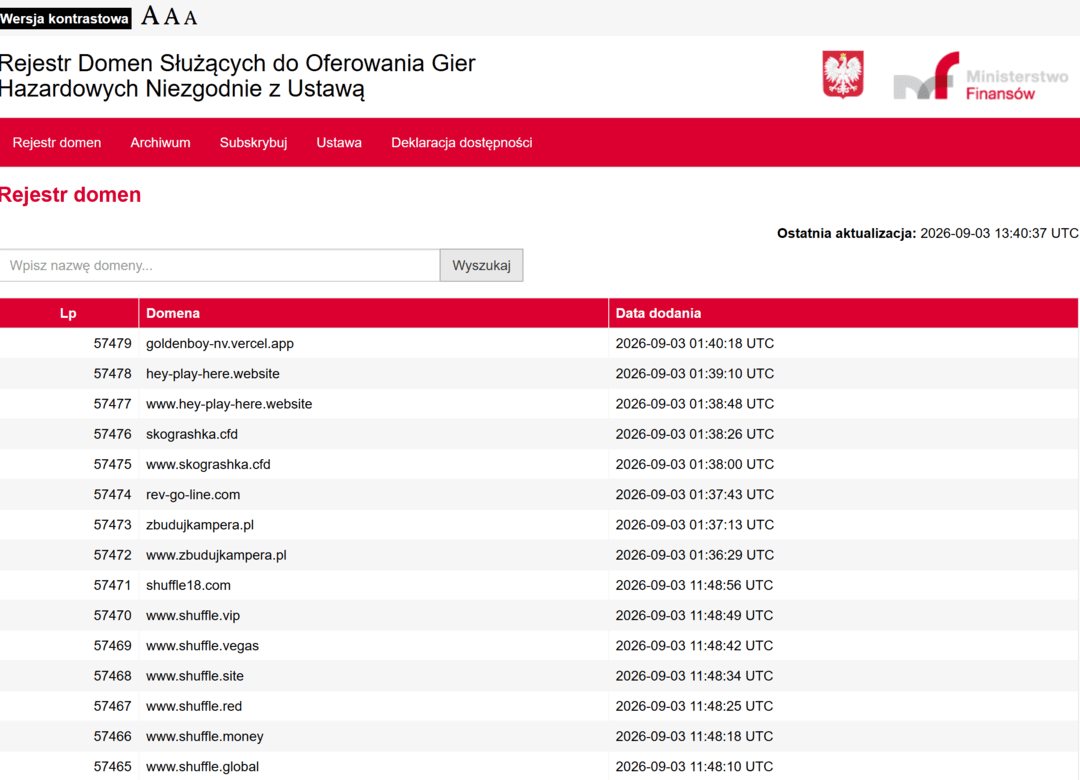Click date 2026-09-03 01:36:29 UTC

[x=694, y=555]
